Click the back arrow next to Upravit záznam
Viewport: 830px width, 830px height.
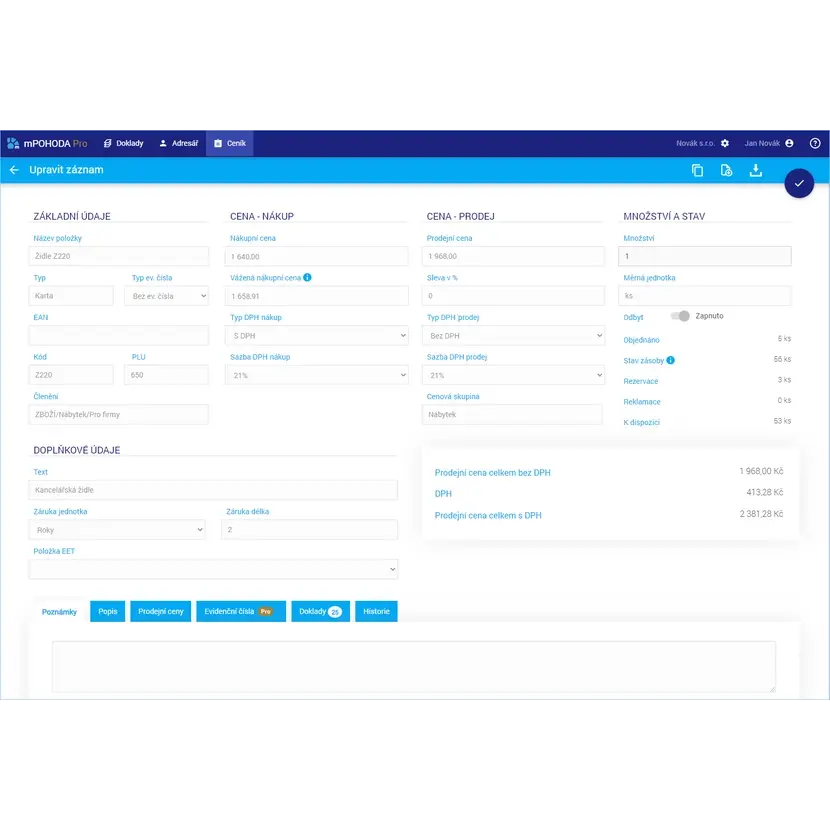[14, 170]
